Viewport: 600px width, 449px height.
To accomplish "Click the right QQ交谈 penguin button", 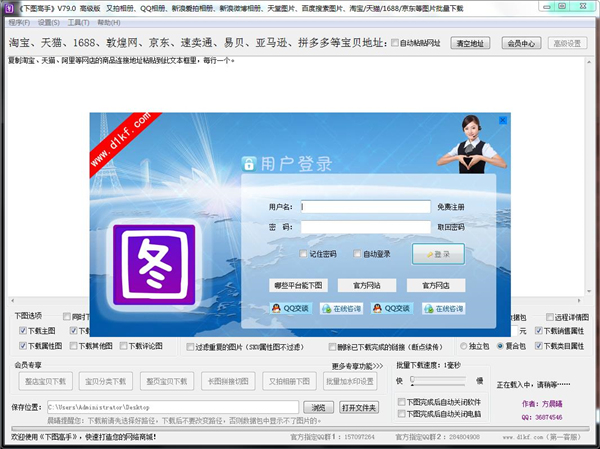I will pyautogui.click(x=391, y=308).
